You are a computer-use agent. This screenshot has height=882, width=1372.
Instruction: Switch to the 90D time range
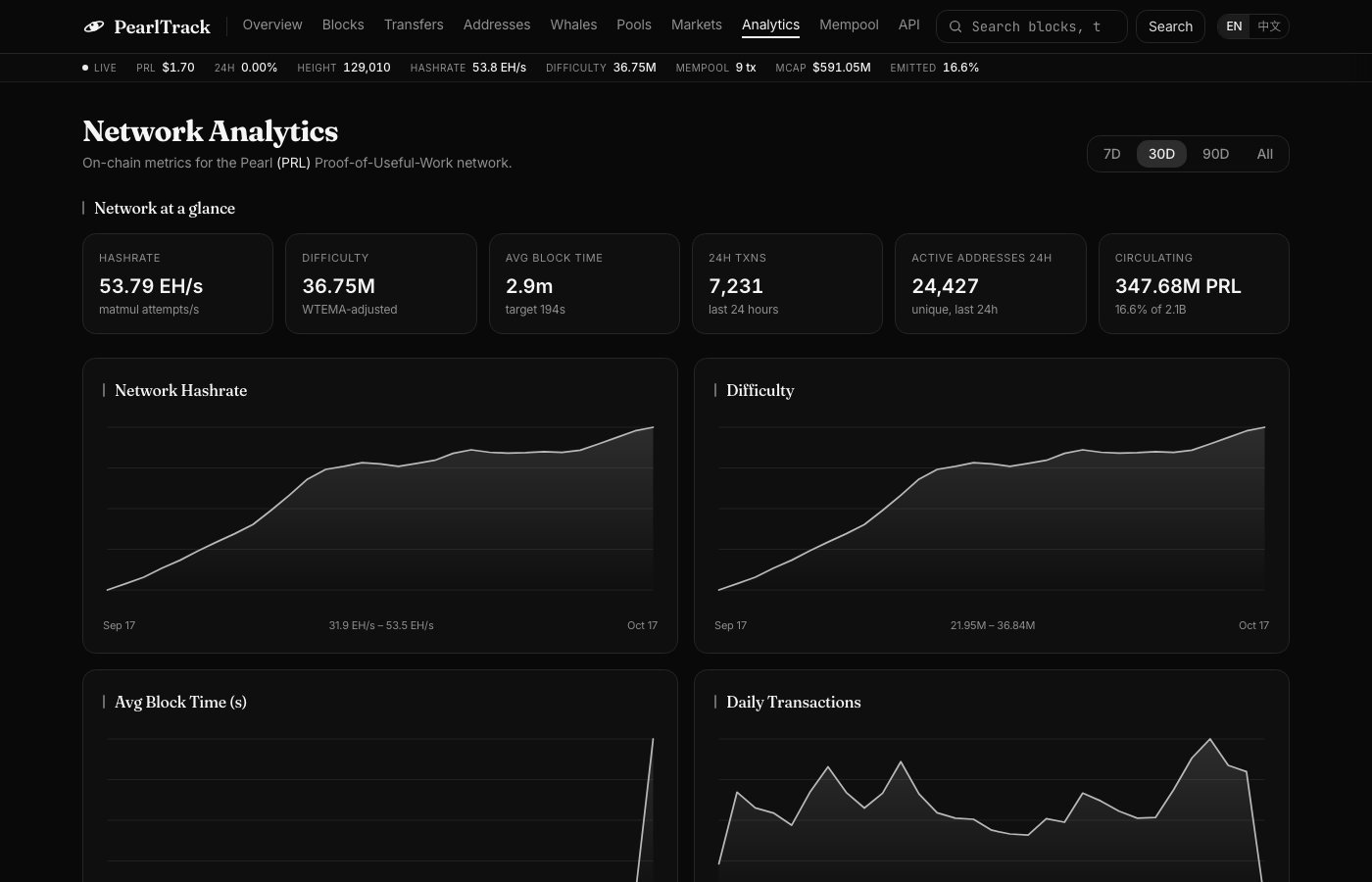pyautogui.click(x=1215, y=154)
